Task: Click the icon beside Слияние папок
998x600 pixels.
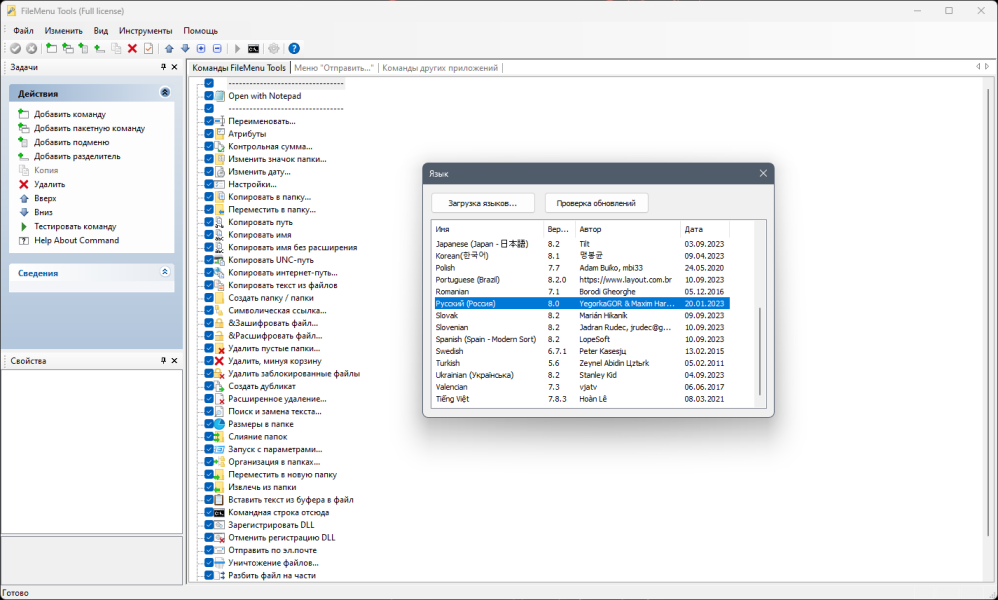Action: pos(220,436)
